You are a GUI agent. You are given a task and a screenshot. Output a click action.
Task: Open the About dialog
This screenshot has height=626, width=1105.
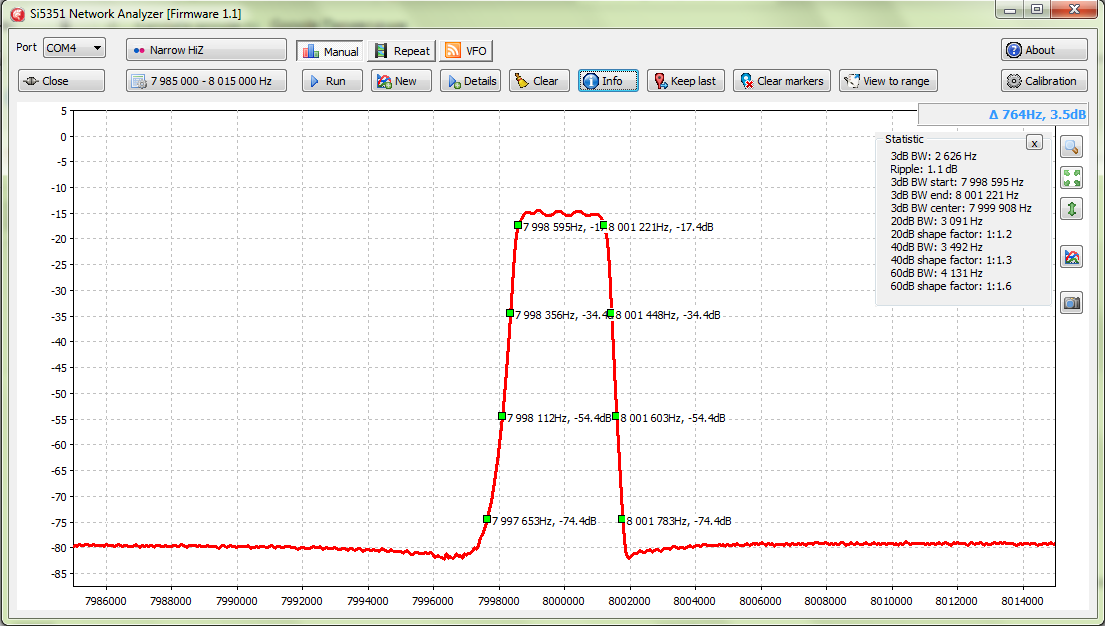click(x=1044, y=50)
